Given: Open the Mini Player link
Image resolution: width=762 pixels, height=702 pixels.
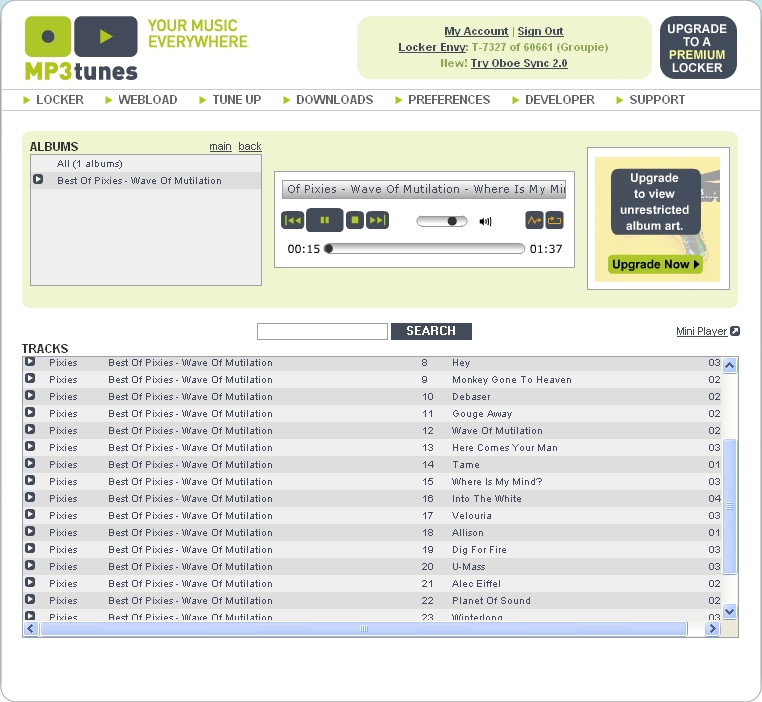Looking at the screenshot, I should pos(701,331).
